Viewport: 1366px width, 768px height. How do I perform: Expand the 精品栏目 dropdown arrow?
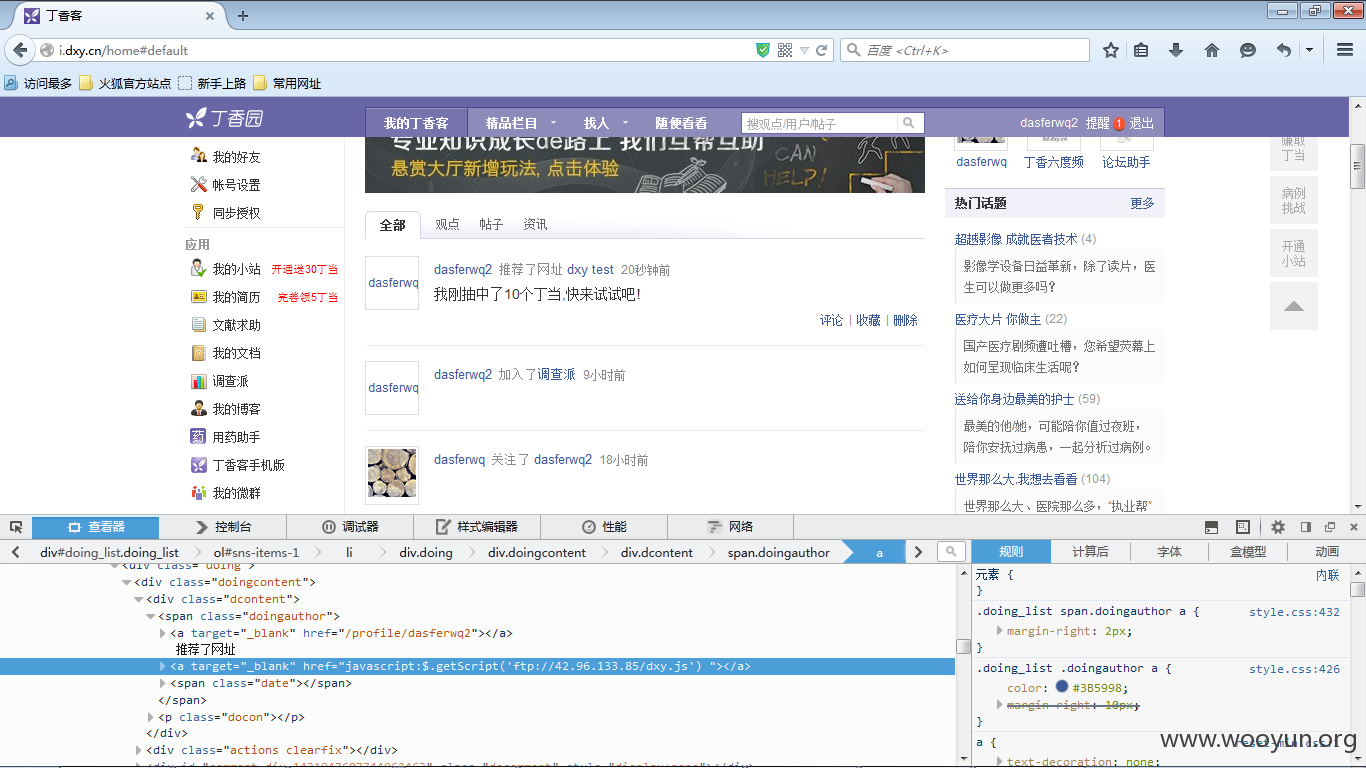tap(553, 123)
